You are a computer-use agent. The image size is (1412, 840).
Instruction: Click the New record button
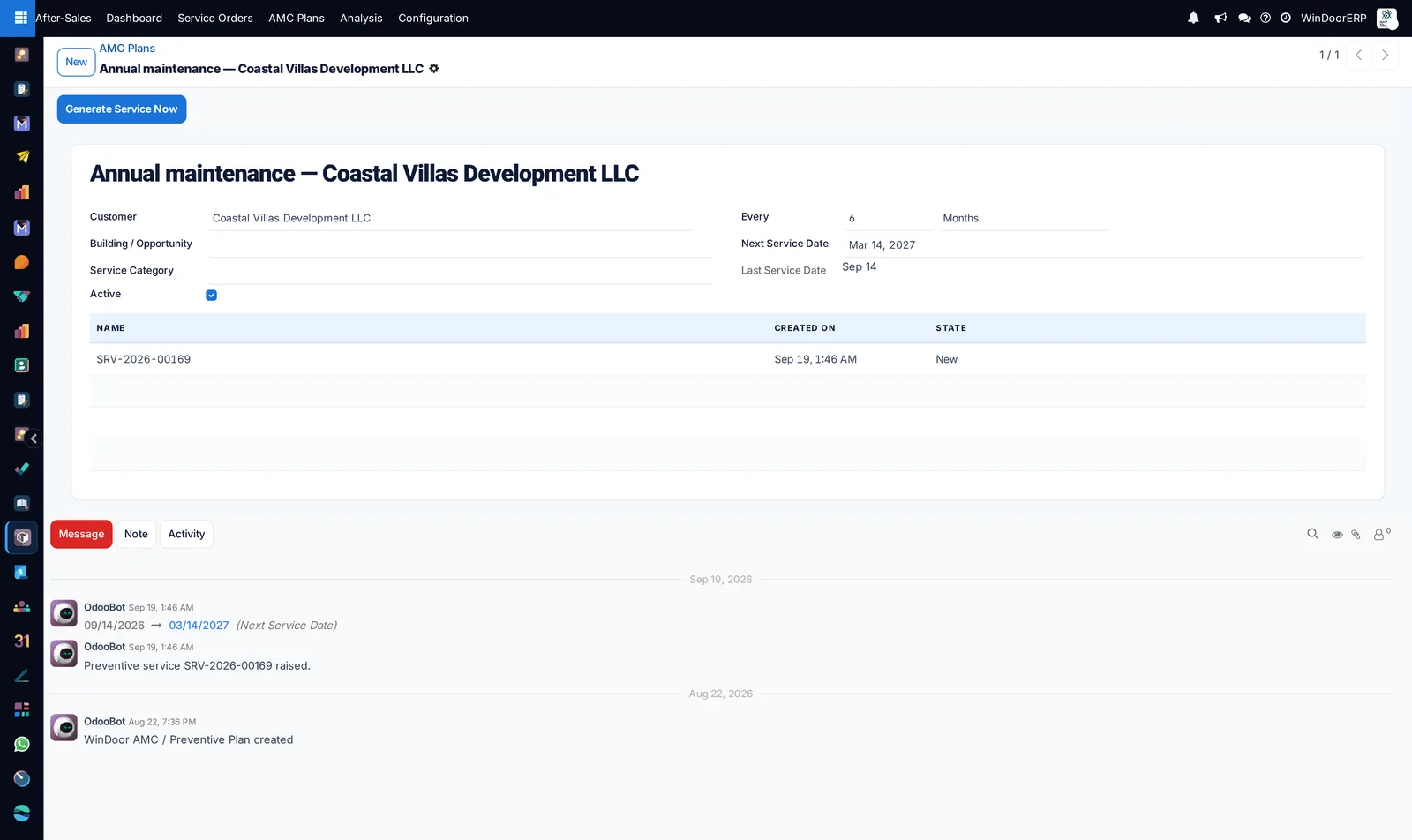pos(77,62)
